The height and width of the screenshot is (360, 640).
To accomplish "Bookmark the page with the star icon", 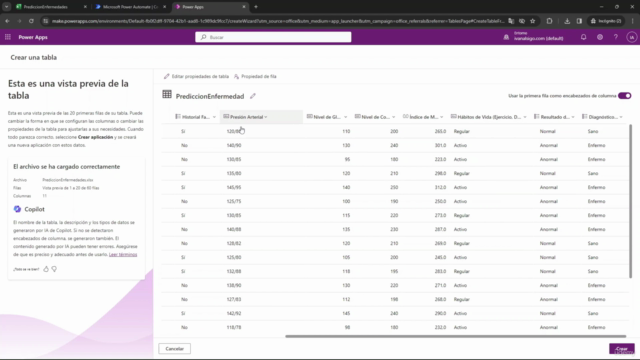I will tap(533, 21).
